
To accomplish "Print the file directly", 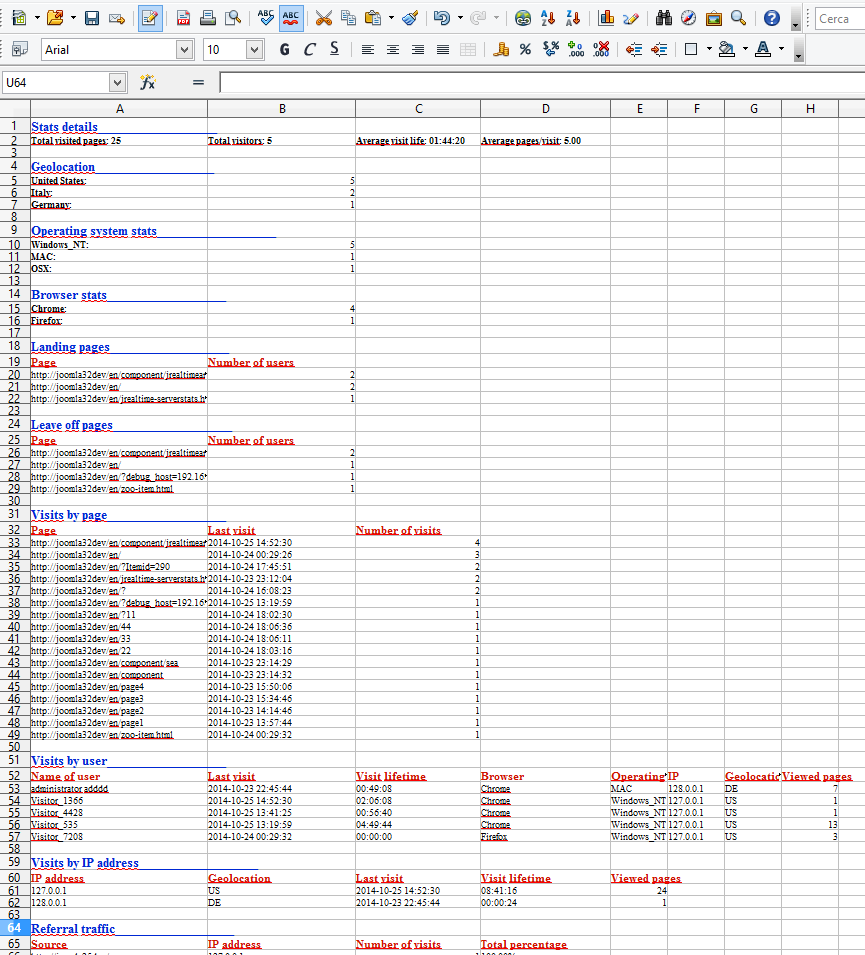I will [208, 18].
